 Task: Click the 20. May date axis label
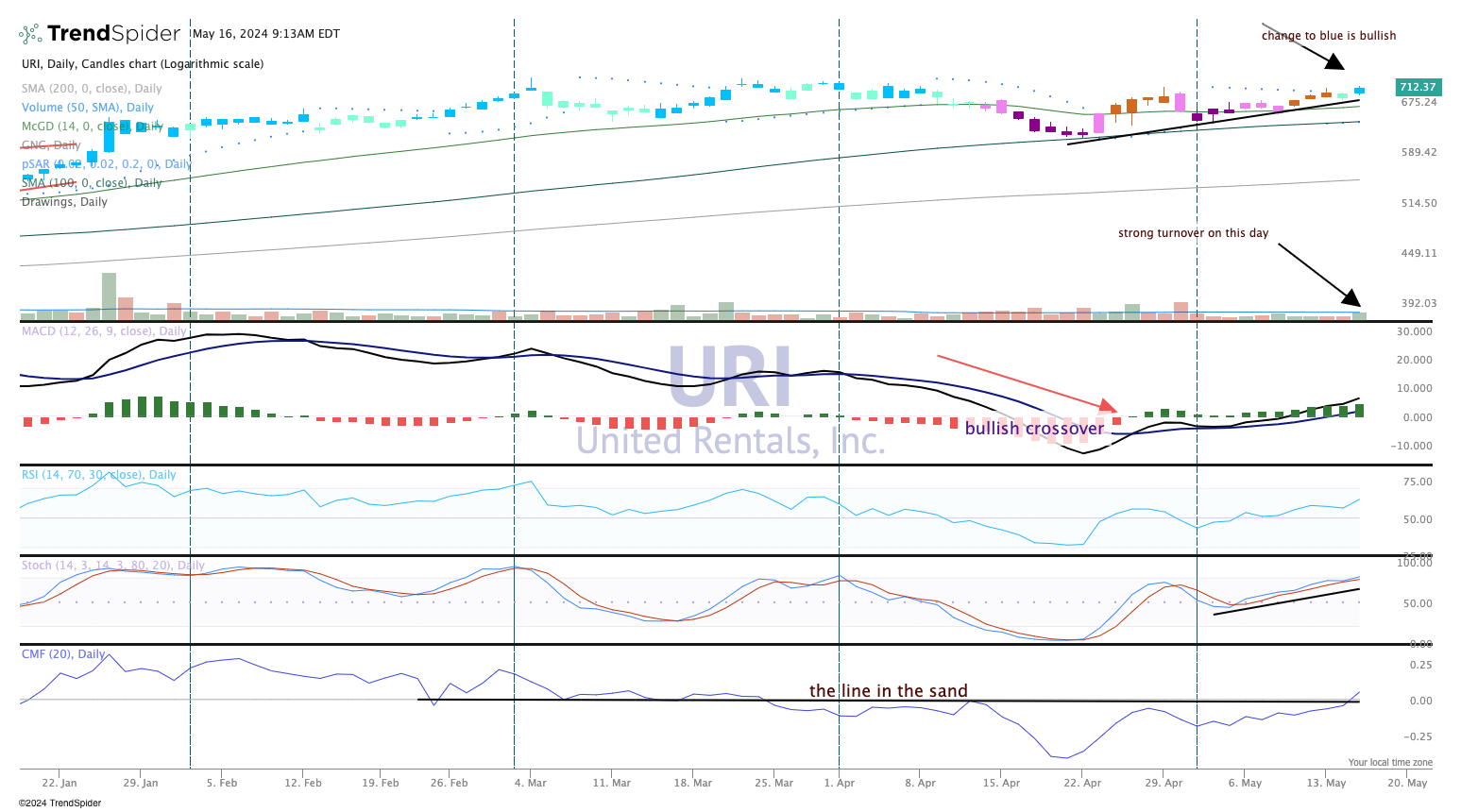(1407, 783)
